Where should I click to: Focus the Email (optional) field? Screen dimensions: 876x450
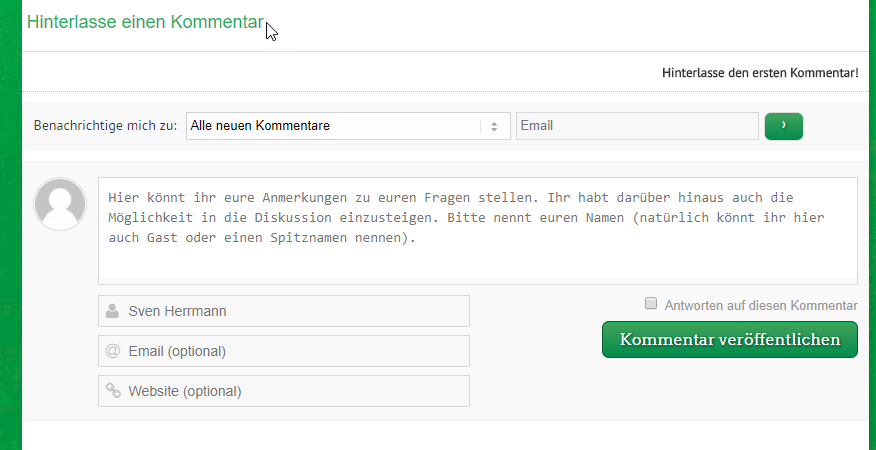coord(284,351)
